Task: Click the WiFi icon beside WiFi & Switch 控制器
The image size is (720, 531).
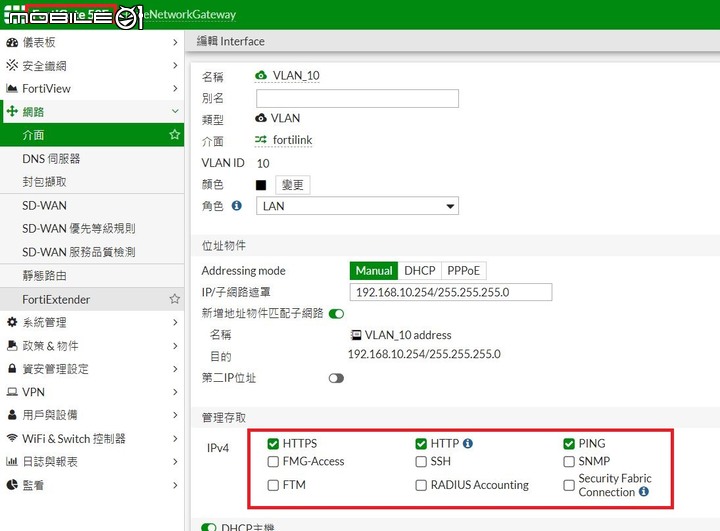Action: 12,438
